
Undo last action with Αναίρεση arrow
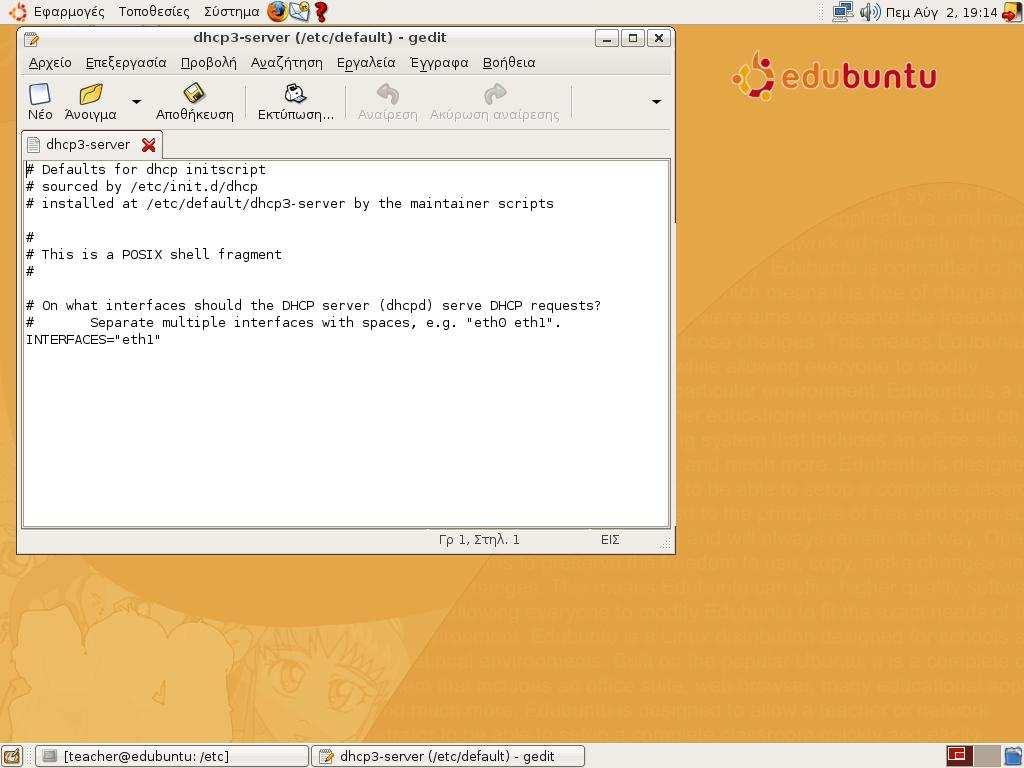point(387,101)
